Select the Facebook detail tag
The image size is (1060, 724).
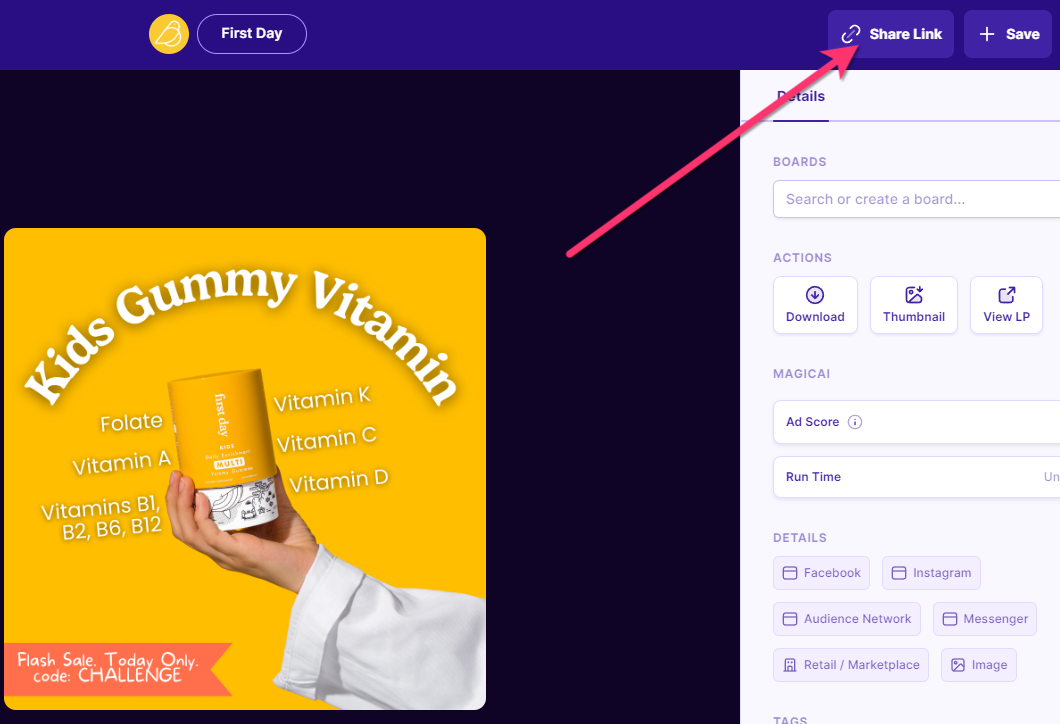(821, 573)
